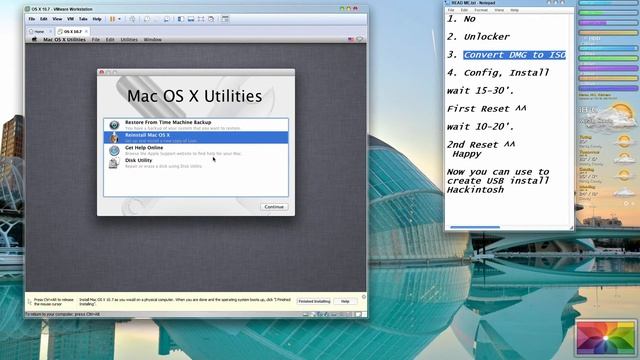This screenshot has height=360, width=640.
Task: Switch to the Home tab in VMware
Action: point(39,31)
